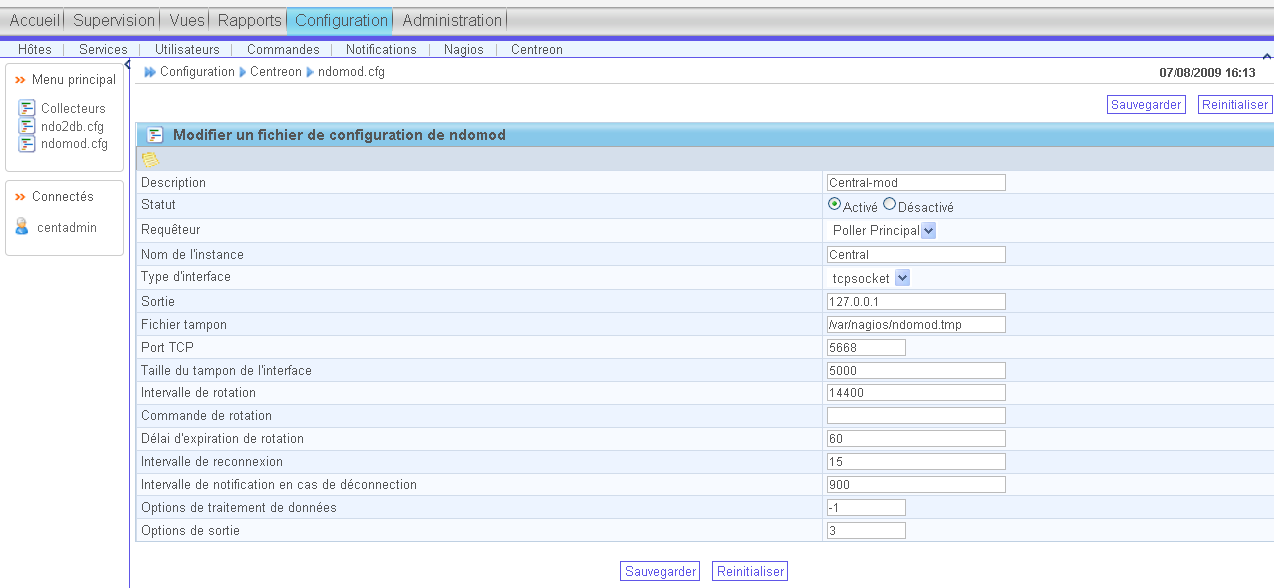Click the ndo2db.cfg file icon

coord(27,126)
